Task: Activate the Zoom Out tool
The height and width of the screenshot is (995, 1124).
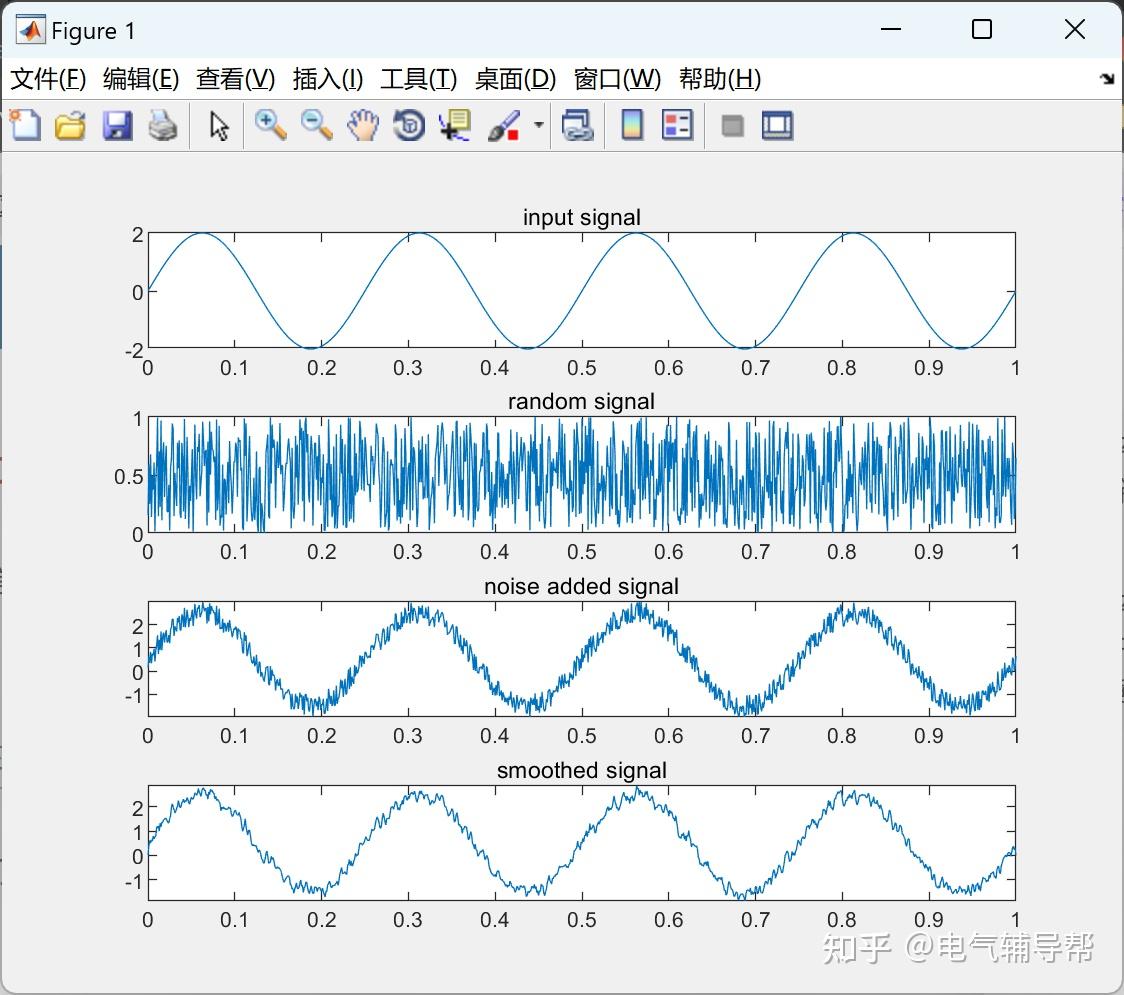Action: coord(316,125)
